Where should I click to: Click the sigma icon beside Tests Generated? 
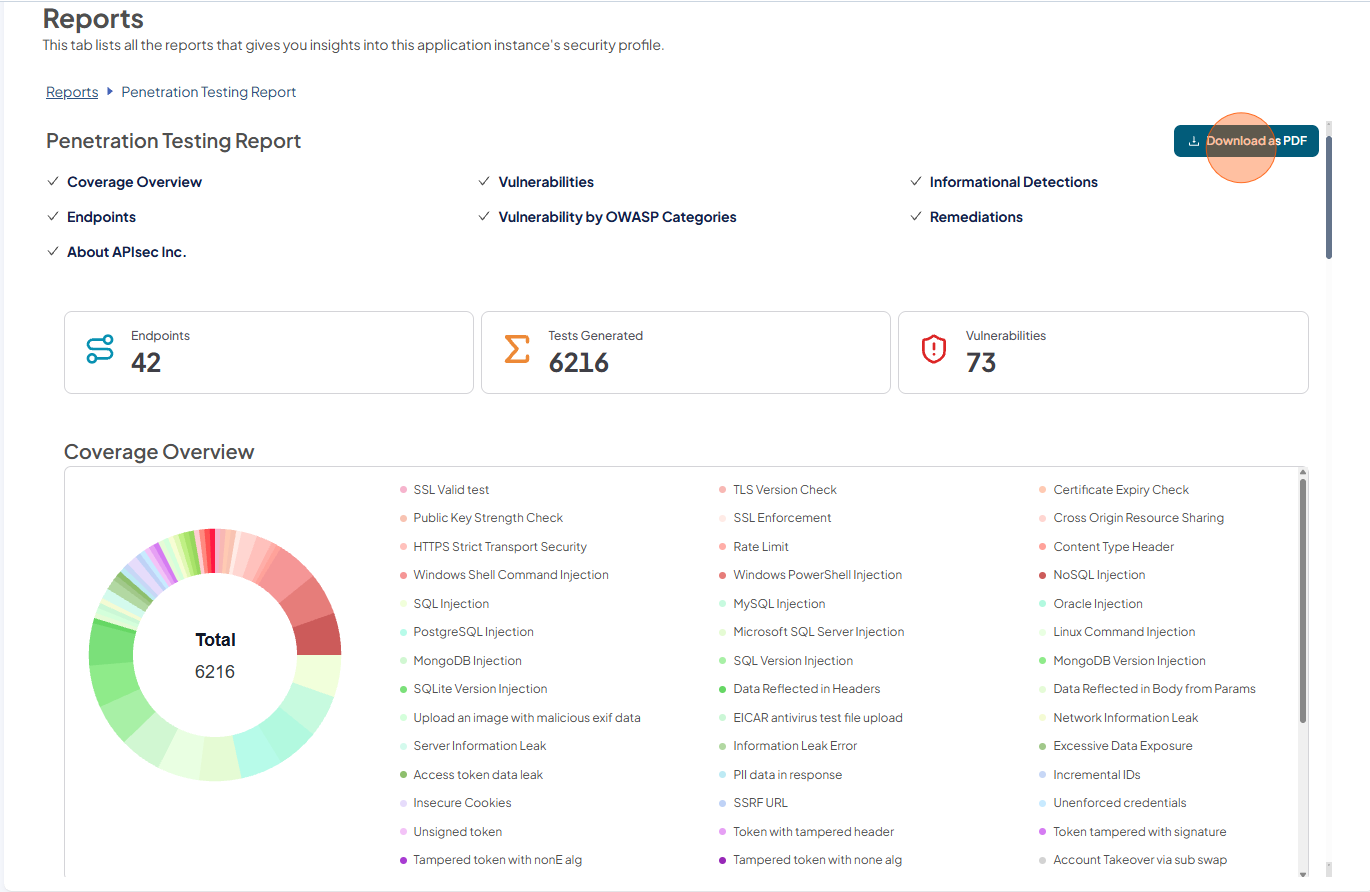point(517,349)
